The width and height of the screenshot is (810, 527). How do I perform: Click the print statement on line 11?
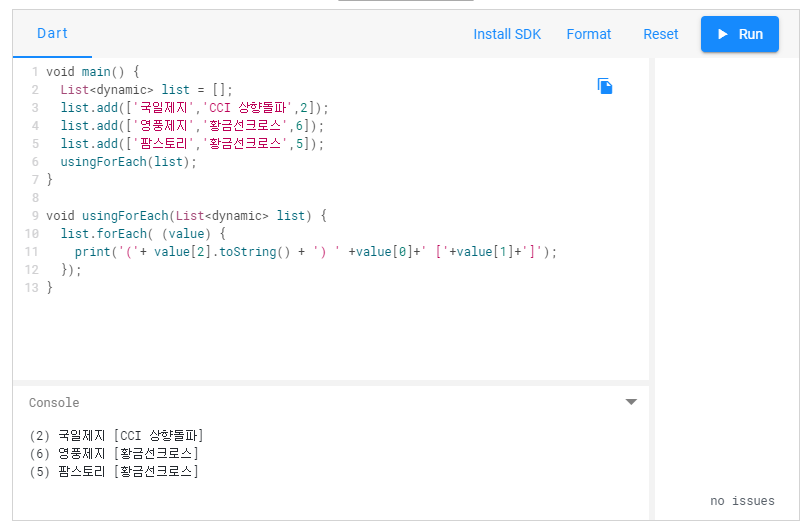[x=316, y=252]
